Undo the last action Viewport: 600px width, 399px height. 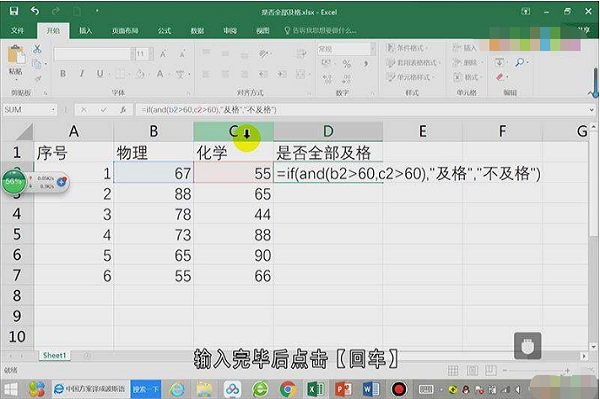(x=35, y=11)
